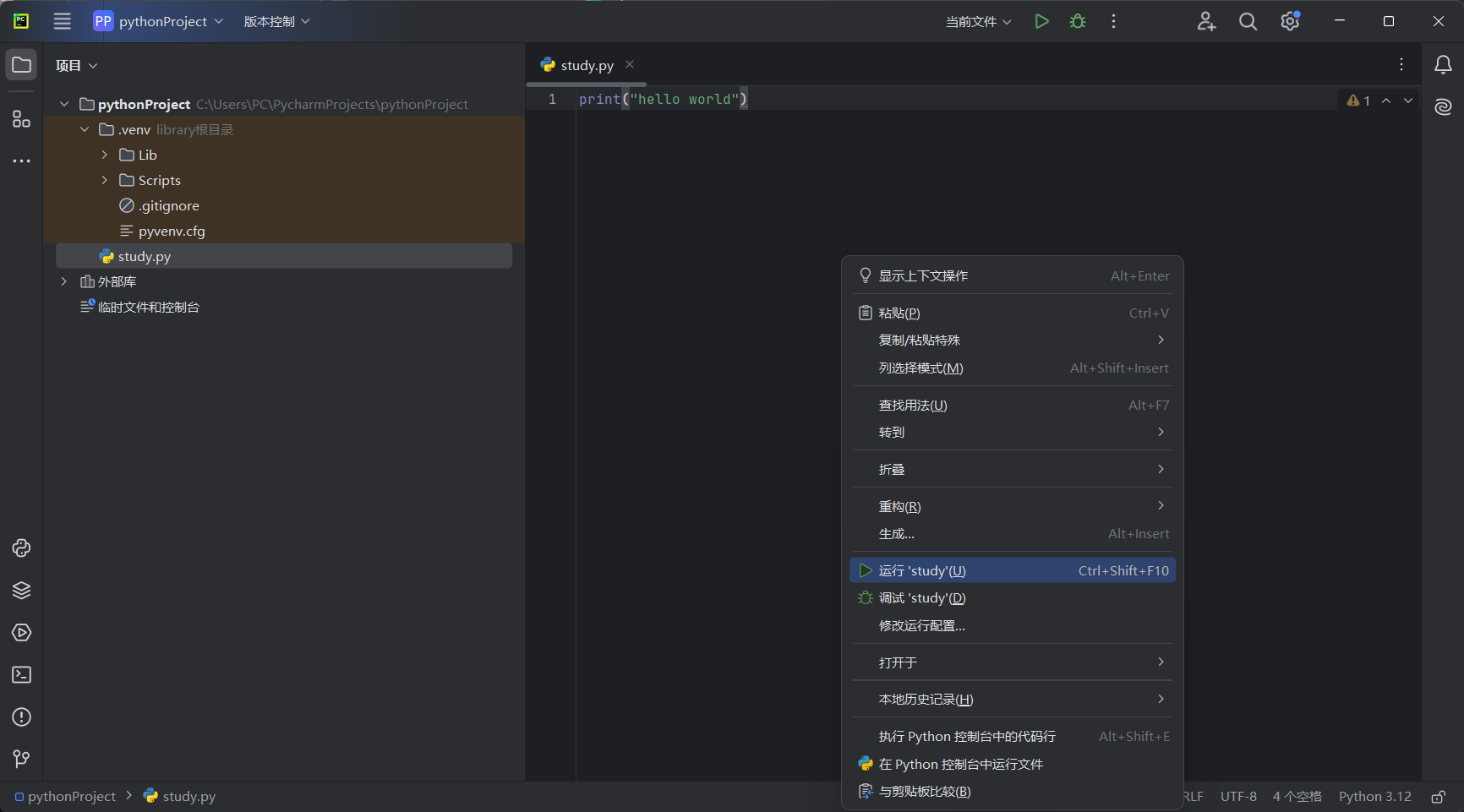Open 打开于 submenu

click(1013, 662)
